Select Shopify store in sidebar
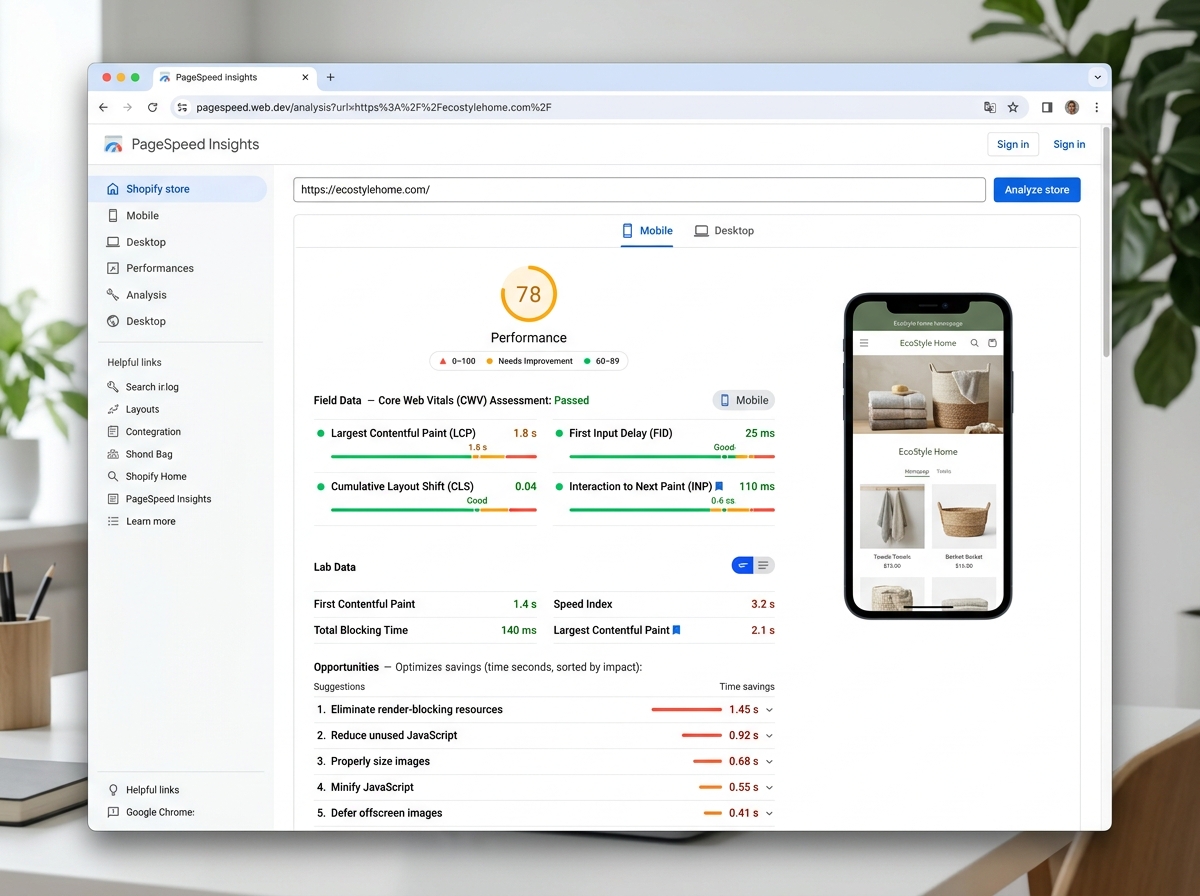Viewport: 1200px width, 896px height. [x=178, y=189]
